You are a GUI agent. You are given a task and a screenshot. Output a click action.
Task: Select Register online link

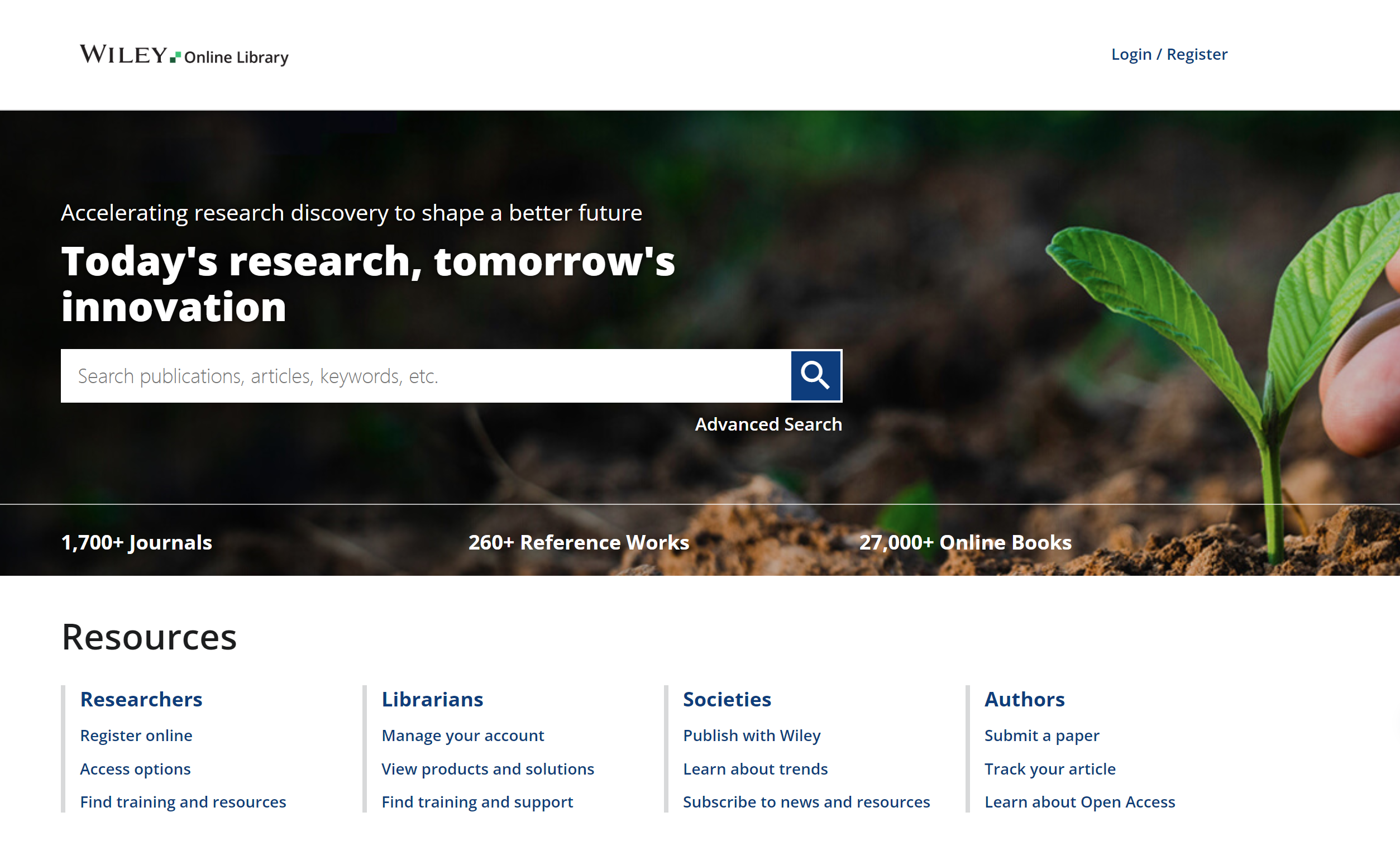coord(136,735)
